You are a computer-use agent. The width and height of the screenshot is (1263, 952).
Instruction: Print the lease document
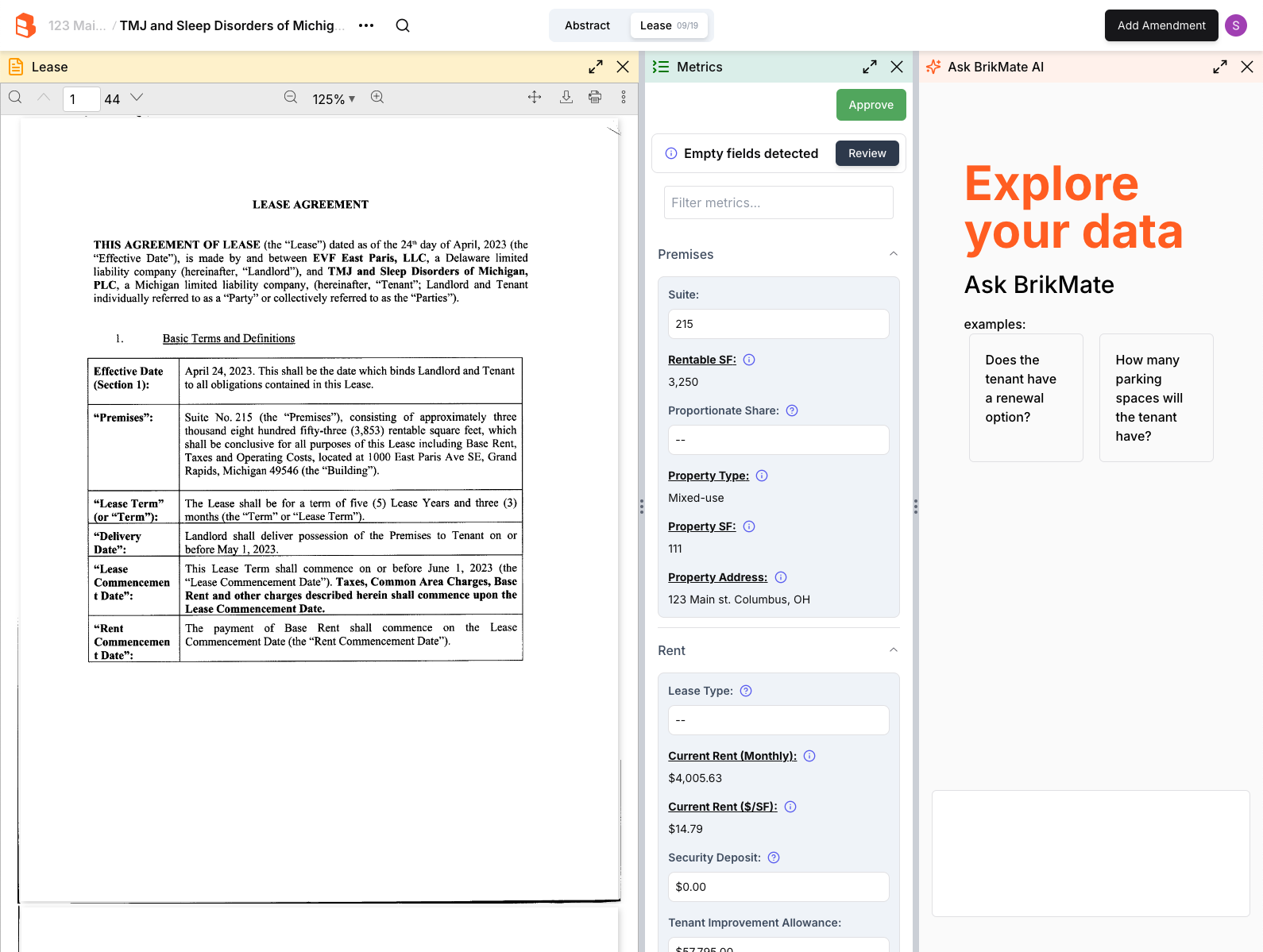[x=595, y=97]
